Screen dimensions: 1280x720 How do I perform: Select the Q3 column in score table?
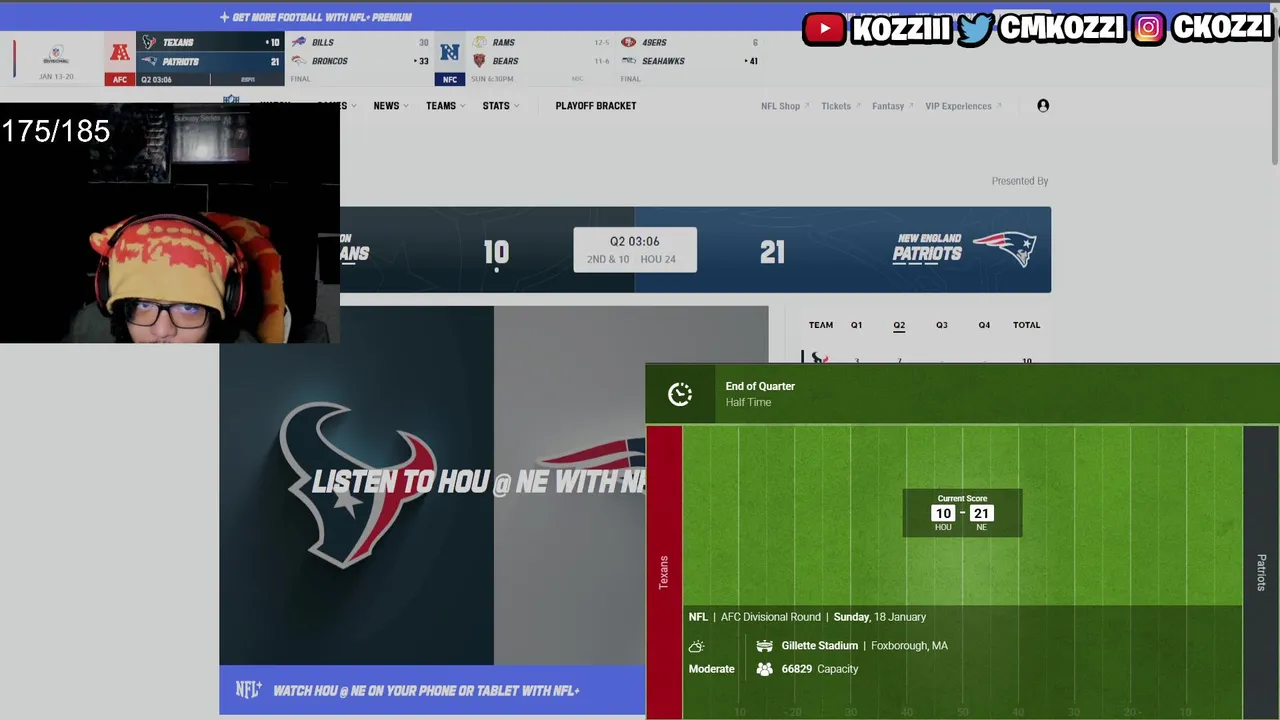(x=942, y=325)
